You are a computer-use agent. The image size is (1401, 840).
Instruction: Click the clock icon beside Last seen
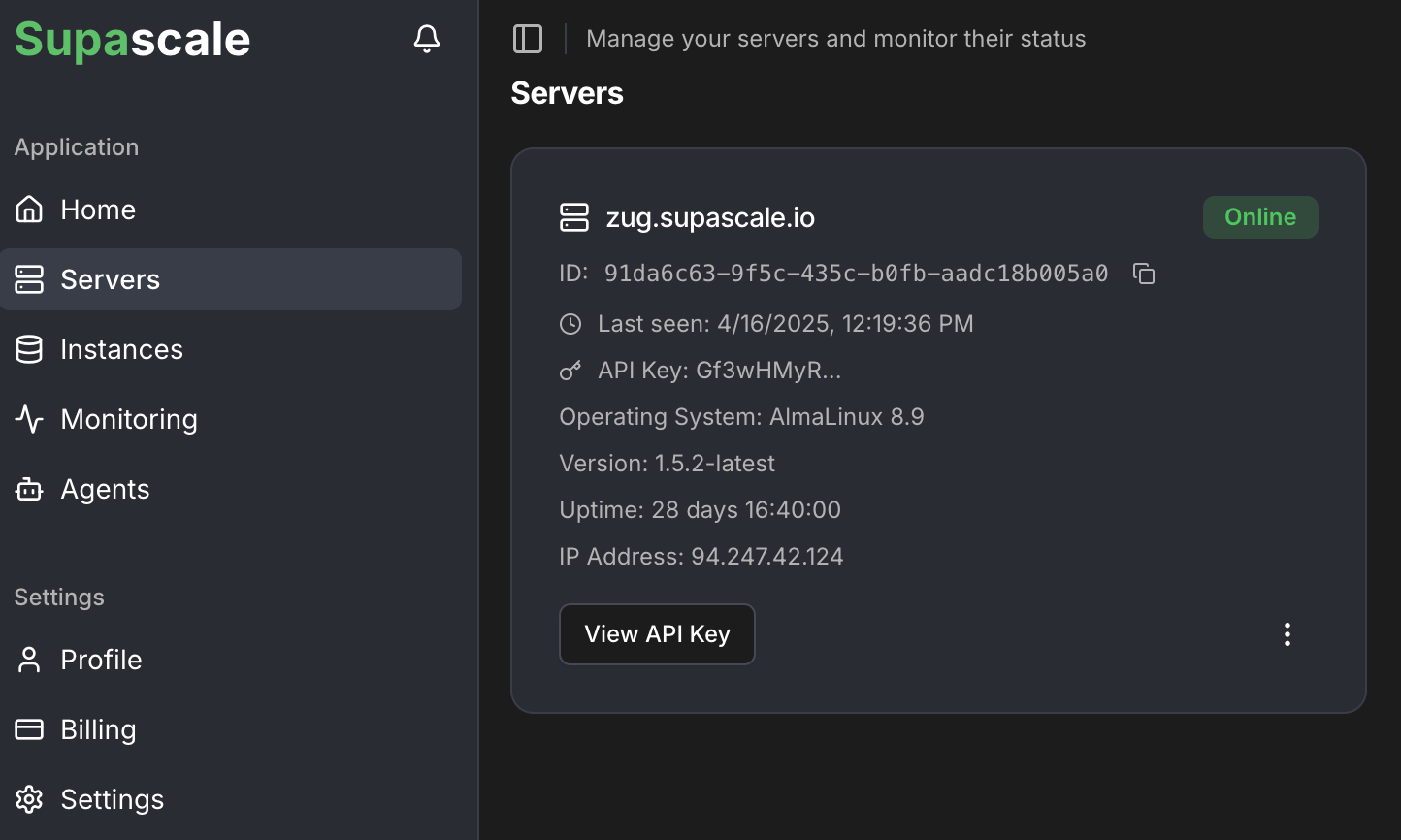point(570,324)
